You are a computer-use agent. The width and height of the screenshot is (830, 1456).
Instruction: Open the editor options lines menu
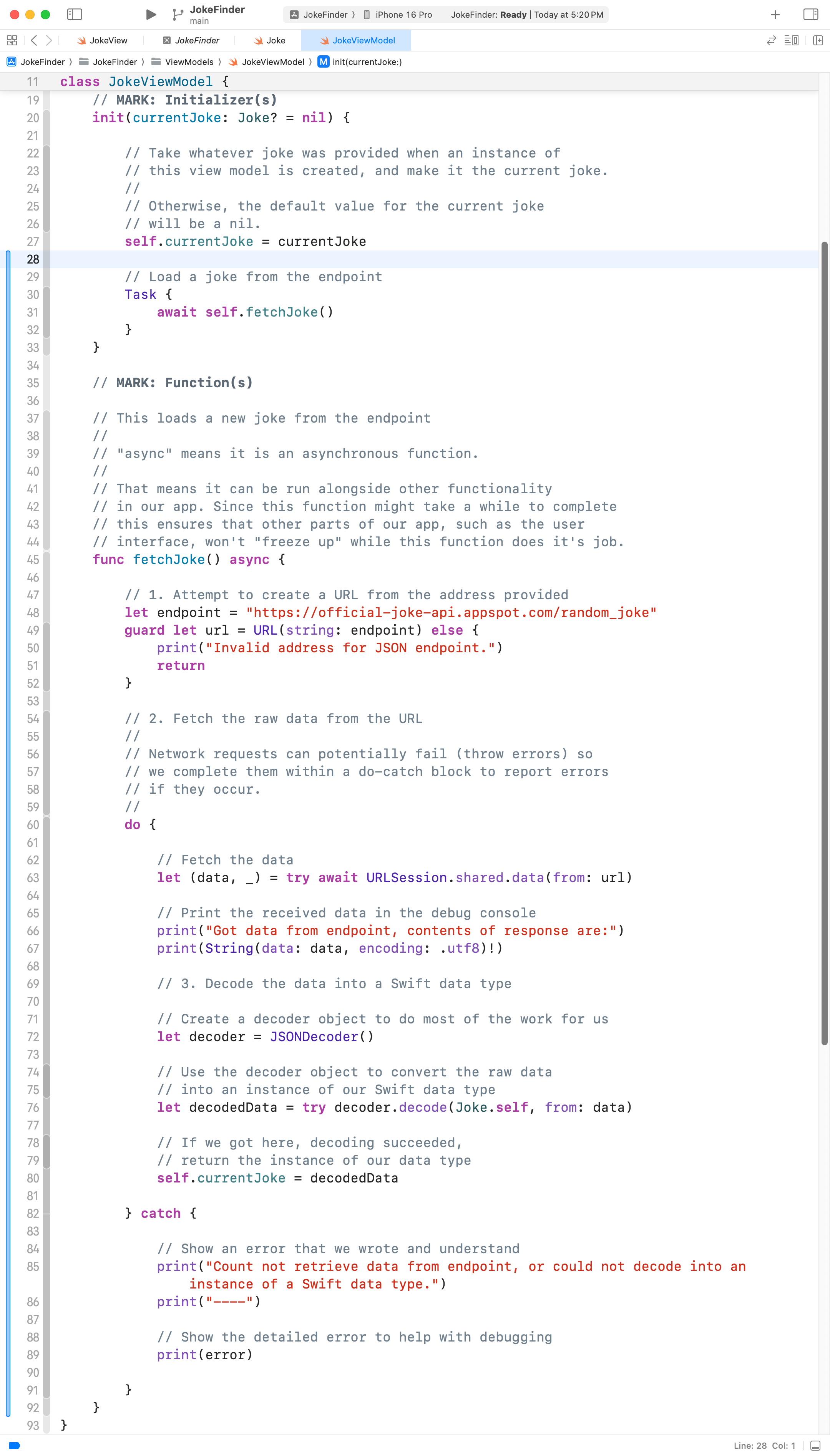tap(791, 40)
